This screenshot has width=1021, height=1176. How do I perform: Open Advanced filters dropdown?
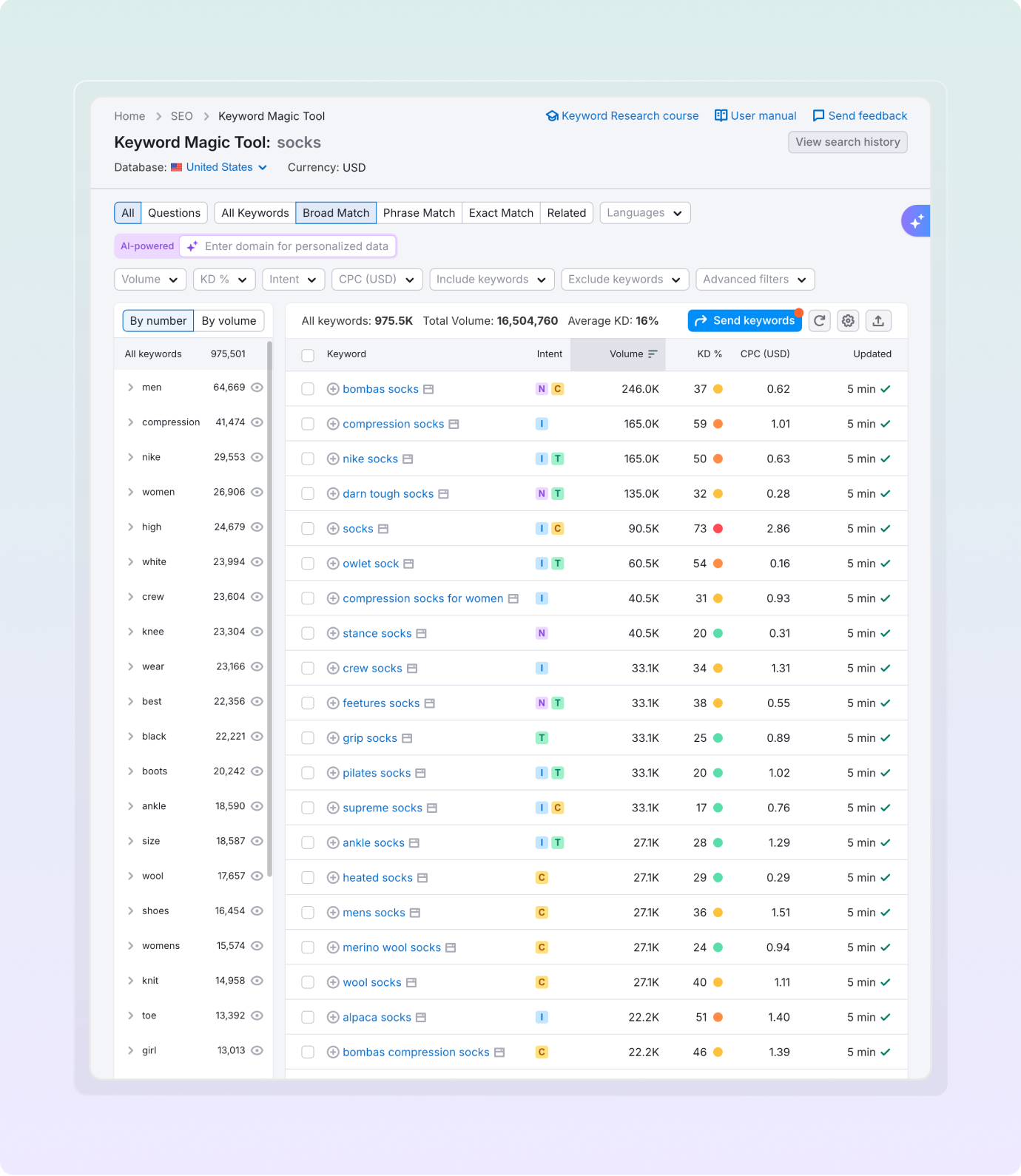click(755, 280)
